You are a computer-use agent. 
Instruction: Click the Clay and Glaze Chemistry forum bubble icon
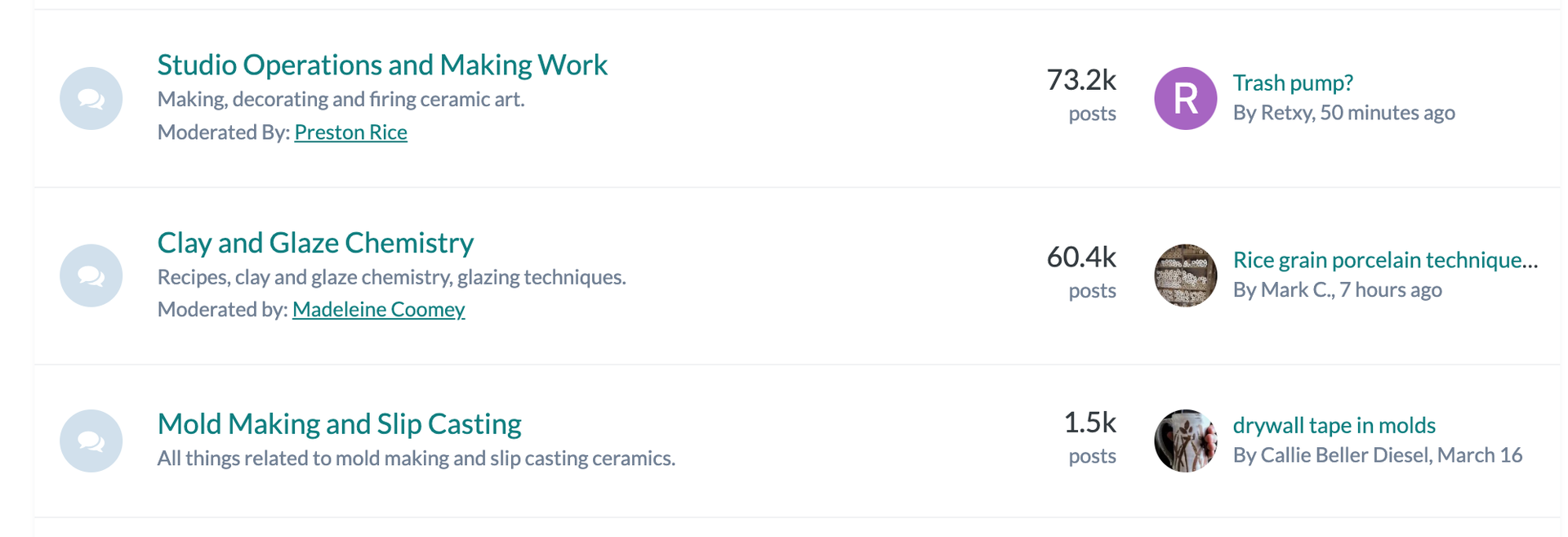click(91, 275)
